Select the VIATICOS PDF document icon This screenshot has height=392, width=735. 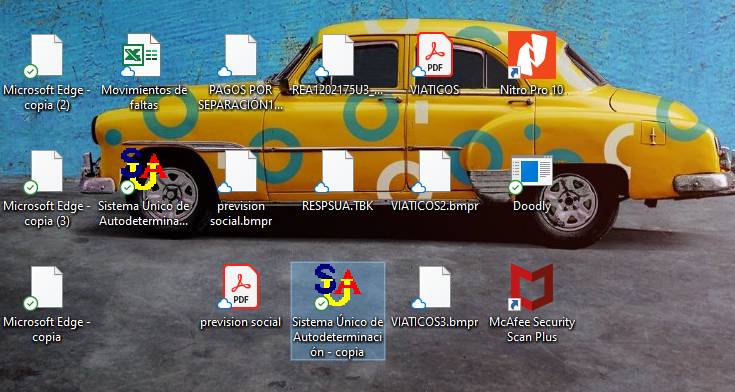pyautogui.click(x=434, y=55)
